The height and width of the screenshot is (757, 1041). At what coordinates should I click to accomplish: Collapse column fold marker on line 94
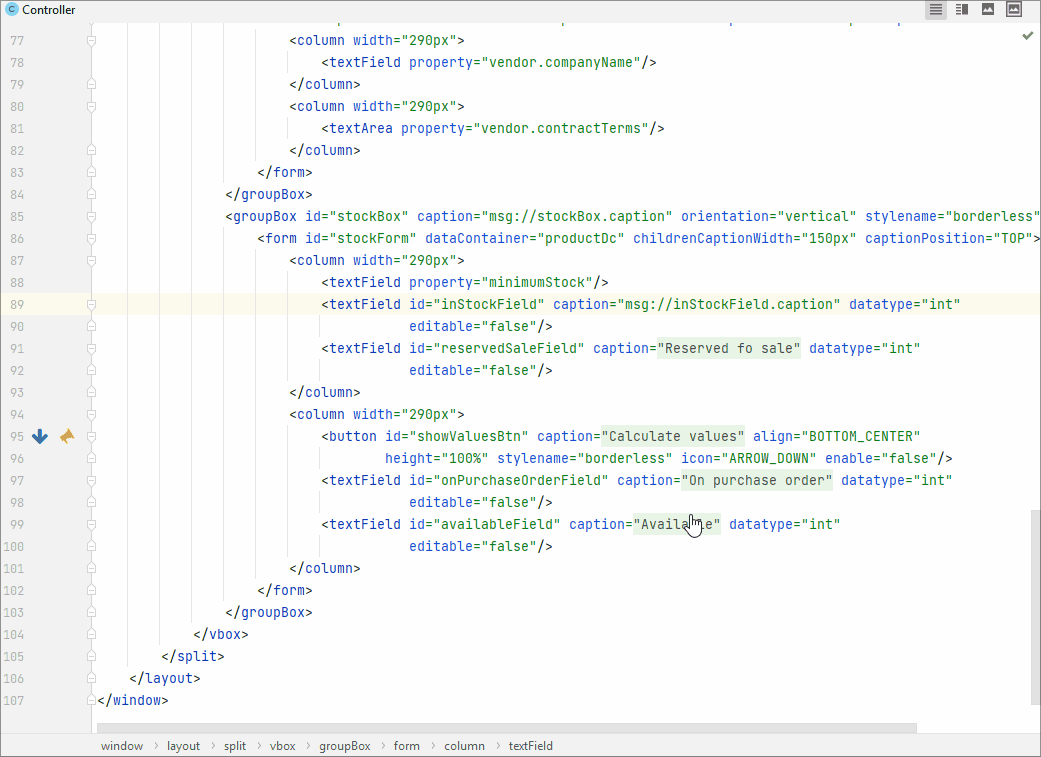(x=91, y=414)
